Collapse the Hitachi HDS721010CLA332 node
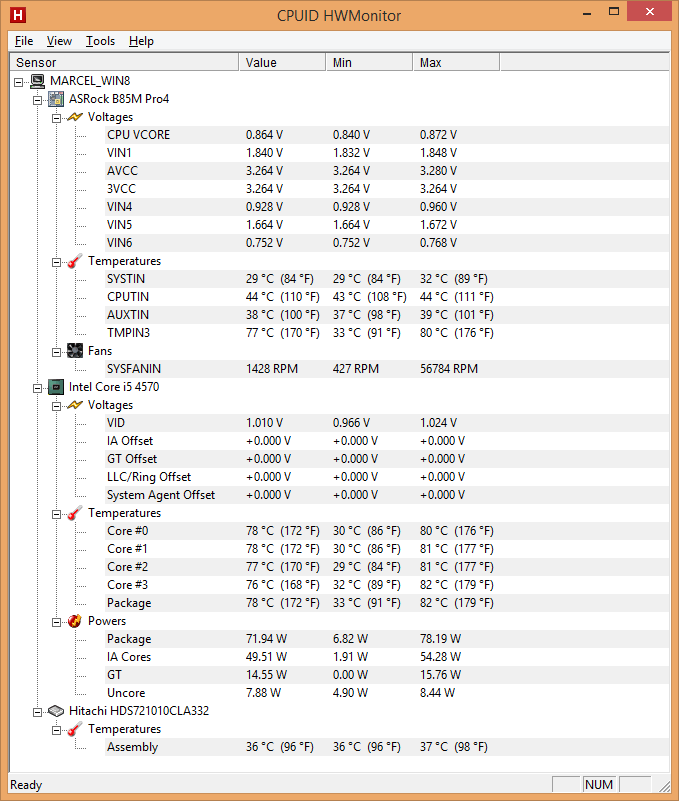The height and width of the screenshot is (801, 679). pyautogui.click(x=37, y=712)
